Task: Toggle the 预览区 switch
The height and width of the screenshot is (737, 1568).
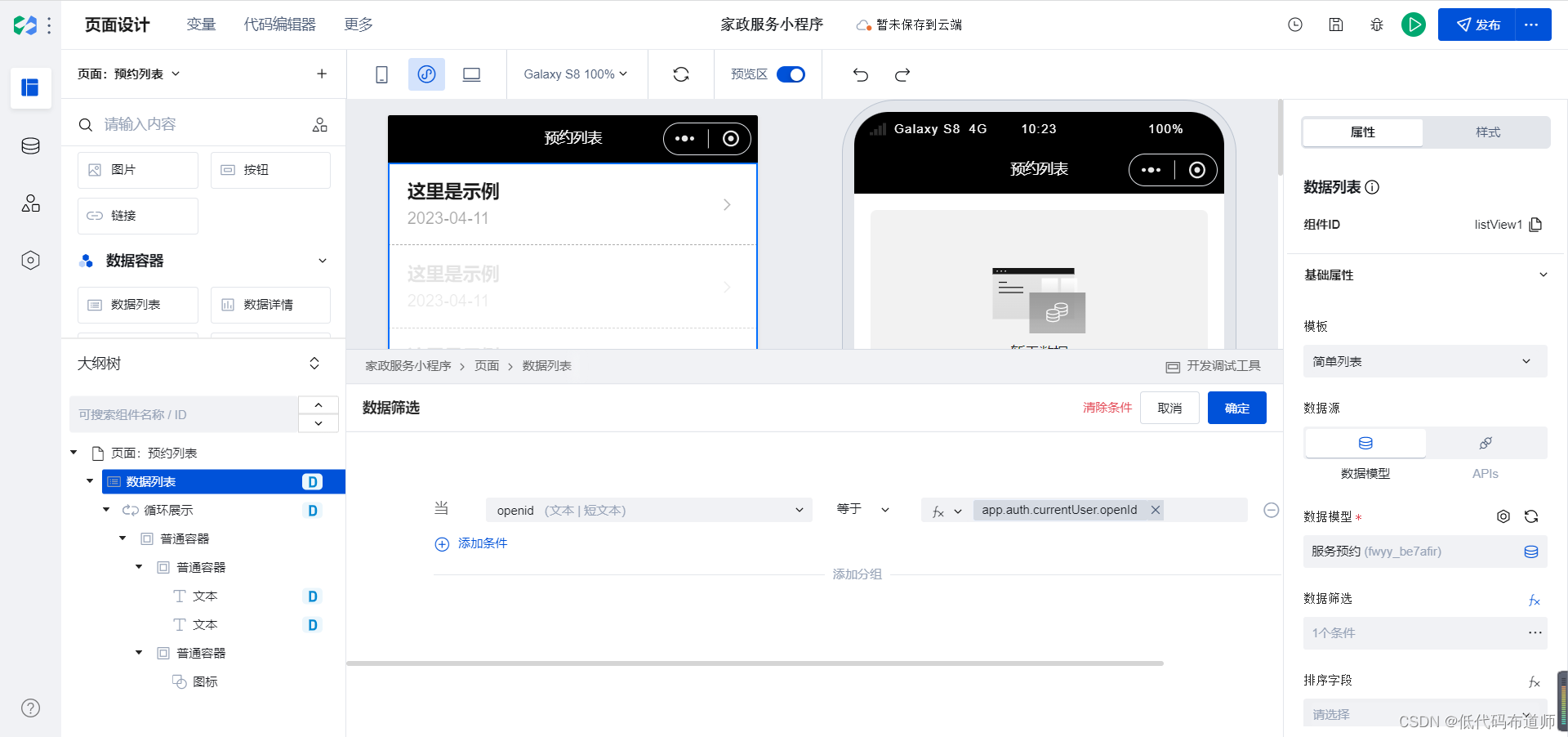Action: pyautogui.click(x=791, y=74)
